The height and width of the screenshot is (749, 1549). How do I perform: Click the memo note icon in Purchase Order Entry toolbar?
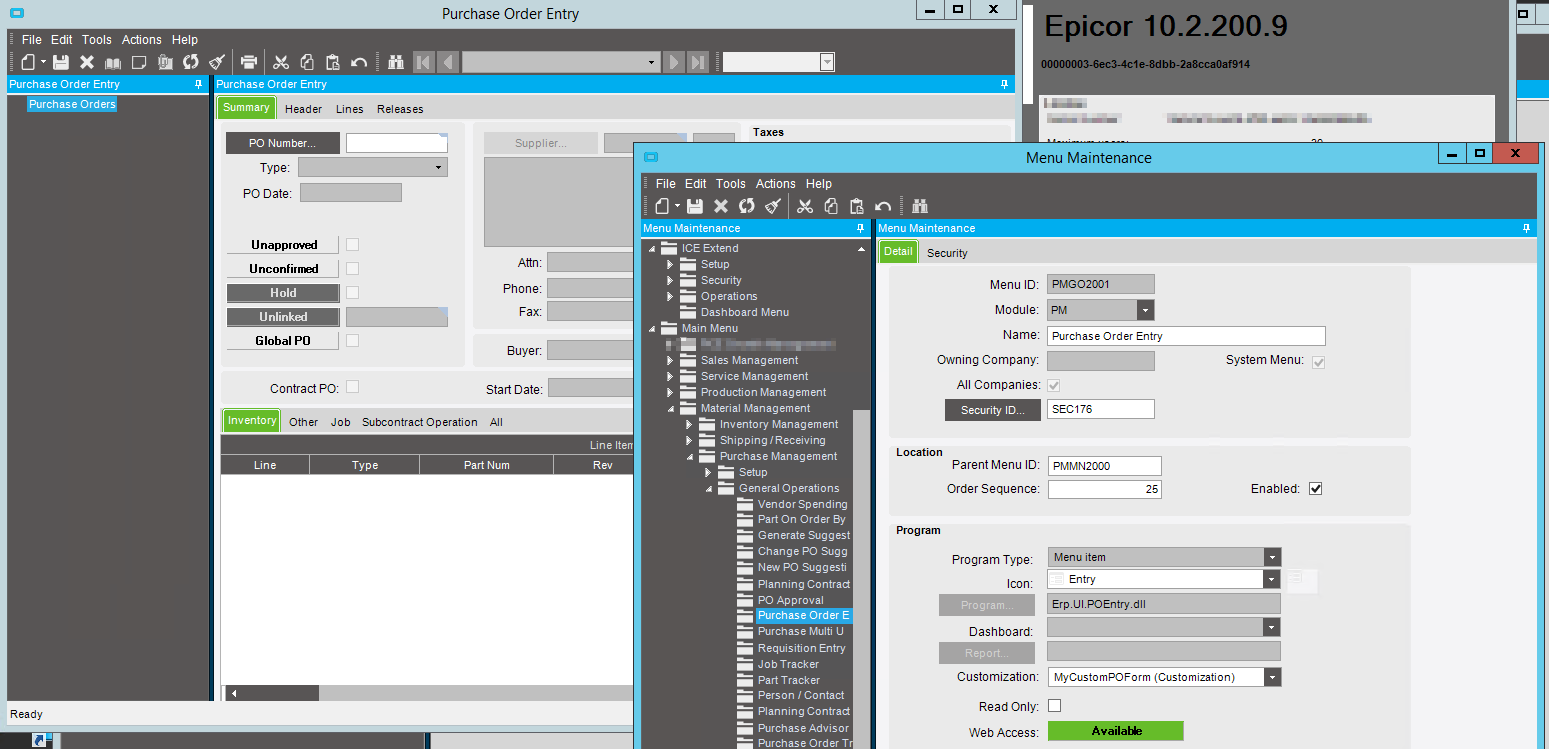point(139,62)
